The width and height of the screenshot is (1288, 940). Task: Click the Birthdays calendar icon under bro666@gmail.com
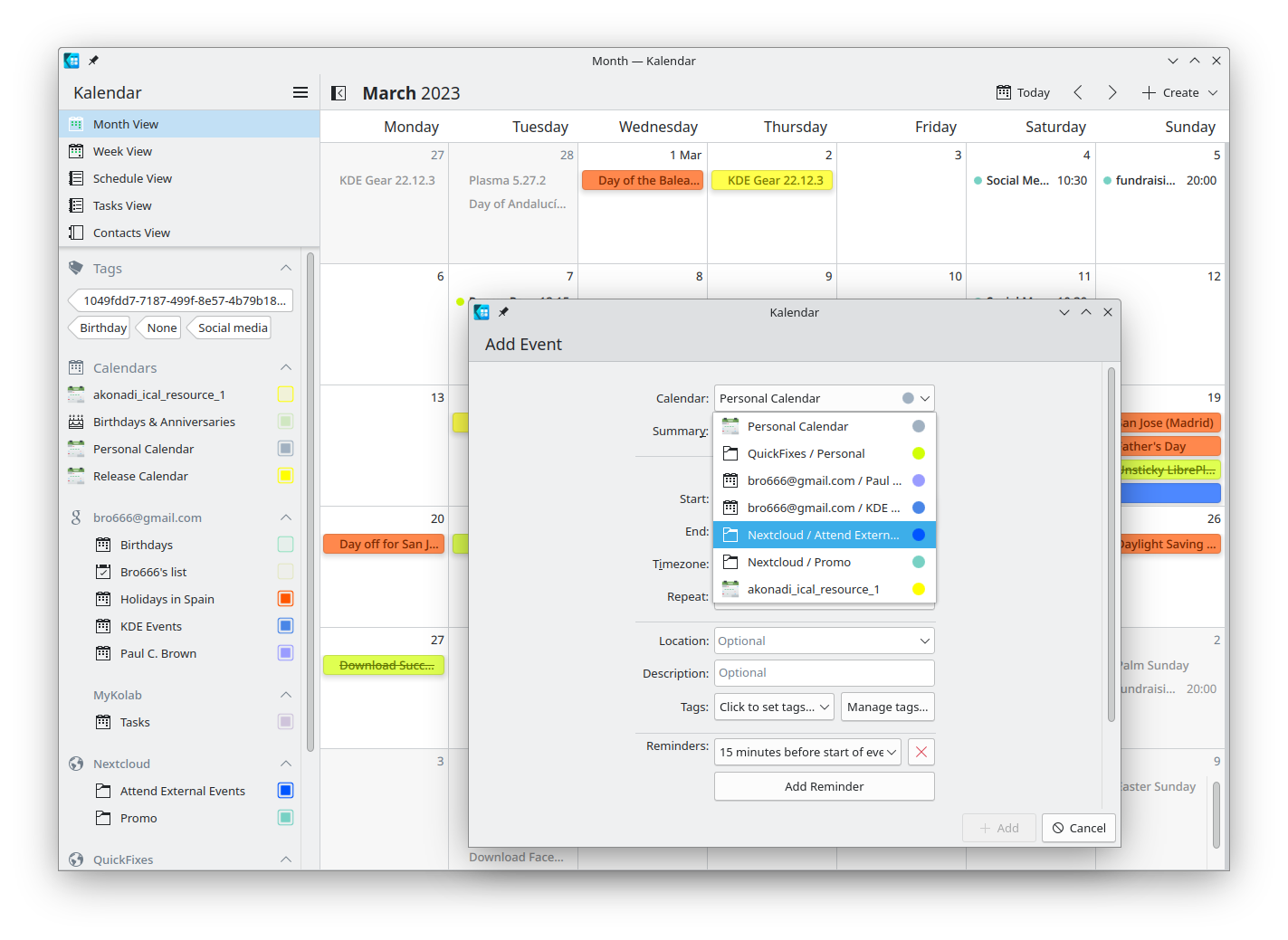coord(103,545)
